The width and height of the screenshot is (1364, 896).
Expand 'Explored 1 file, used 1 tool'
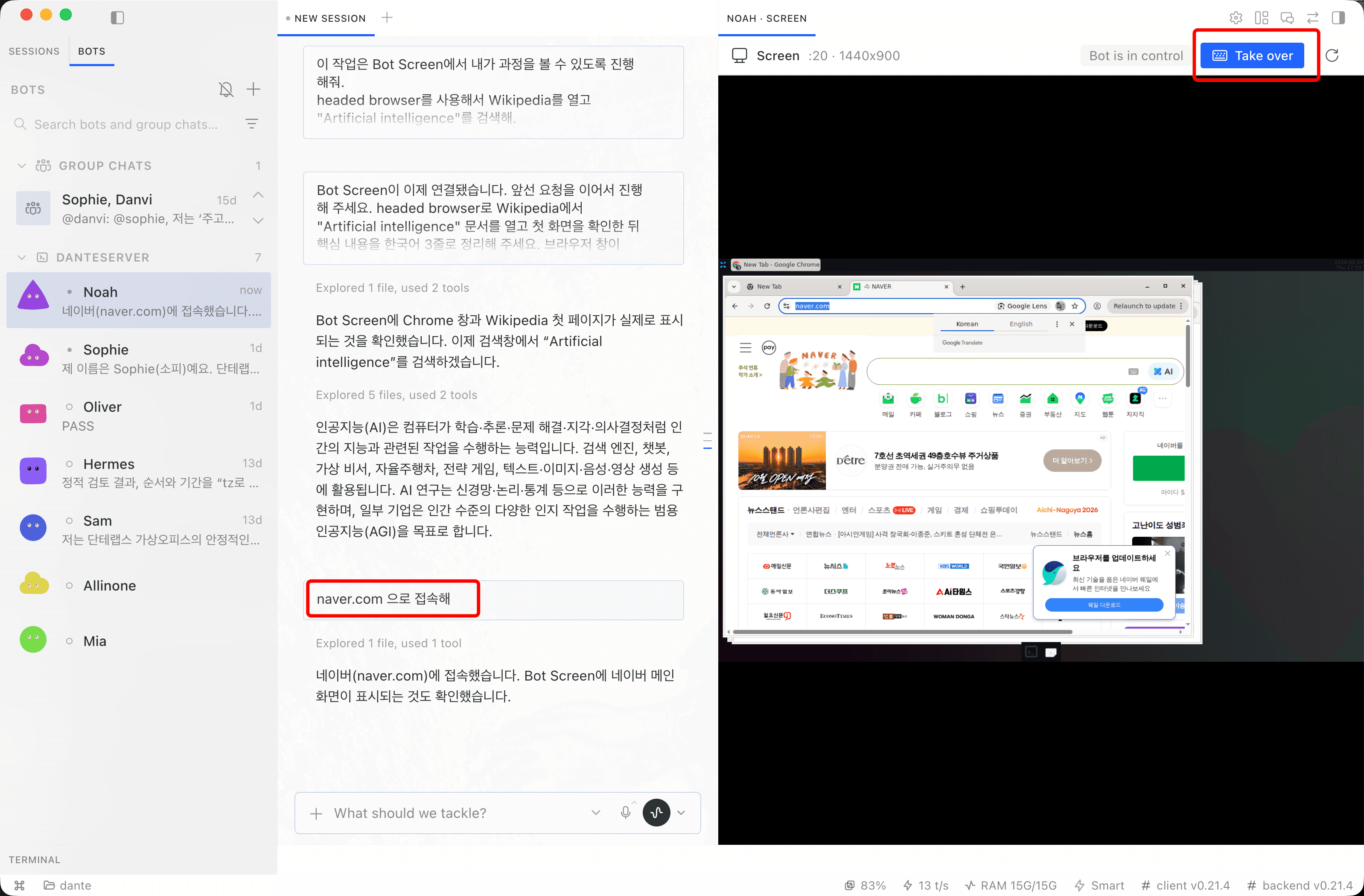388,643
